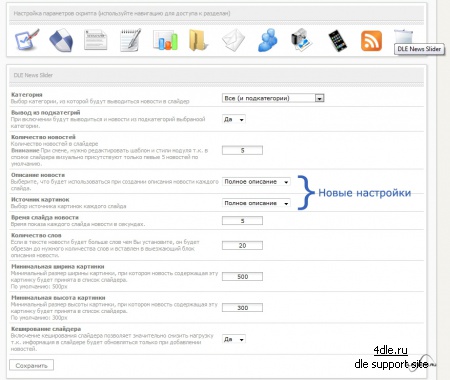Click the Сохранить button
The image size is (450, 380).
31,366
